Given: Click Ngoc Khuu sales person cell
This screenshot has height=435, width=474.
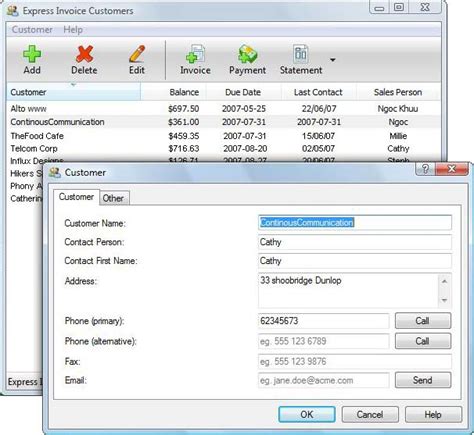Looking at the screenshot, I should click(x=398, y=109).
